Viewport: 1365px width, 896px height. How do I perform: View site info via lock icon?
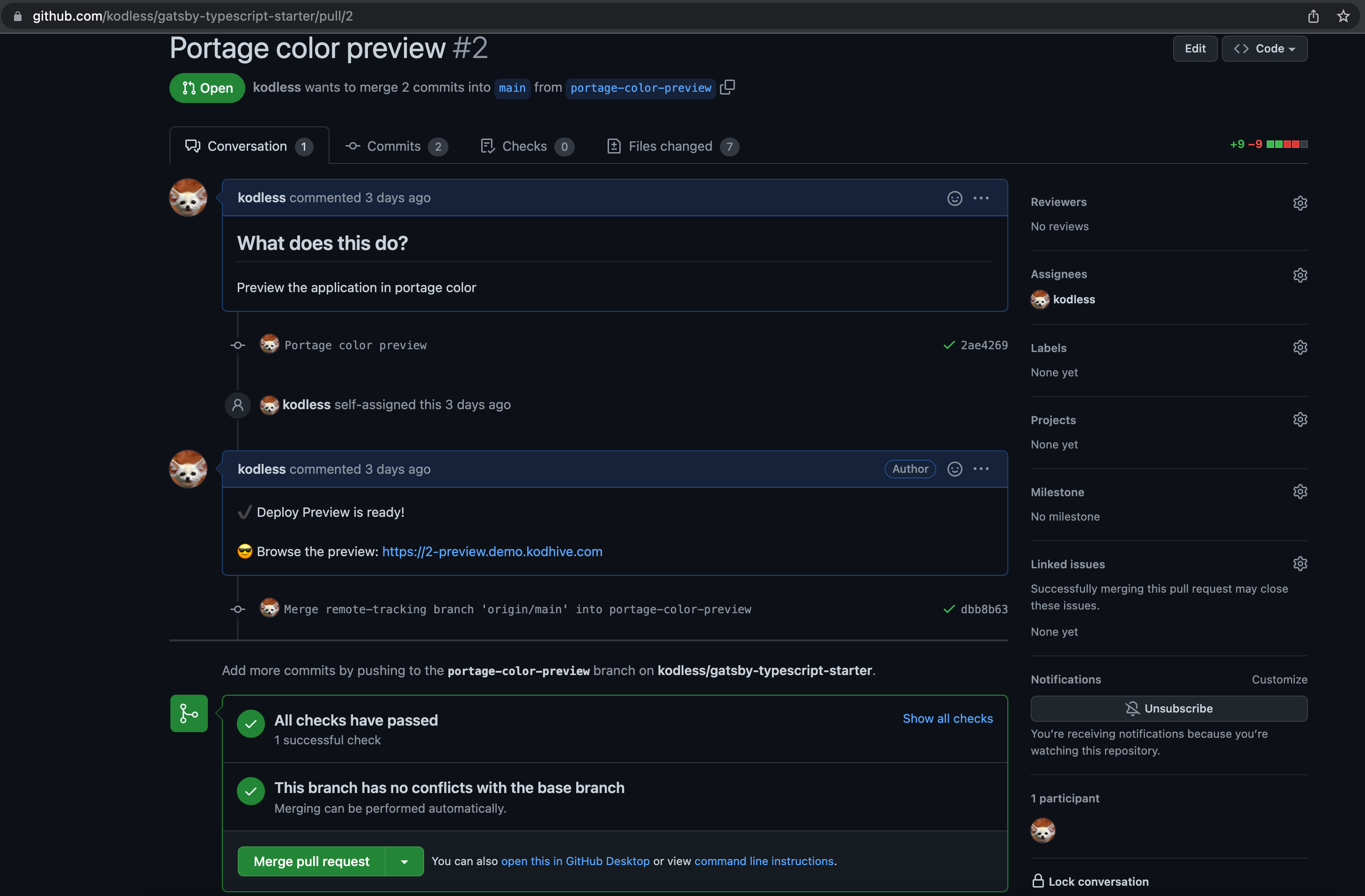(x=17, y=16)
